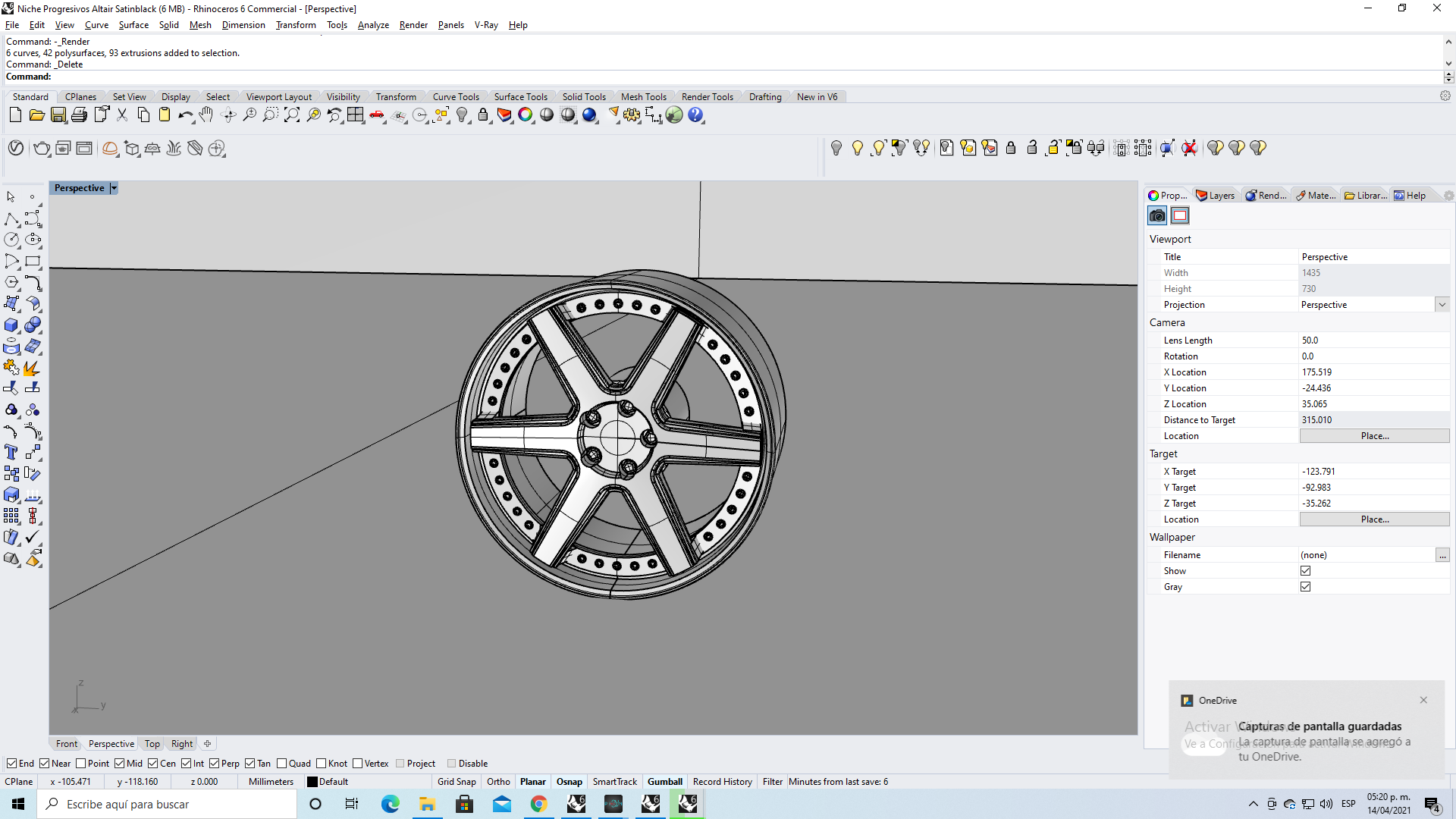Open the Analyze menu
Image resolution: width=1456 pixels, height=819 pixels.
[373, 25]
